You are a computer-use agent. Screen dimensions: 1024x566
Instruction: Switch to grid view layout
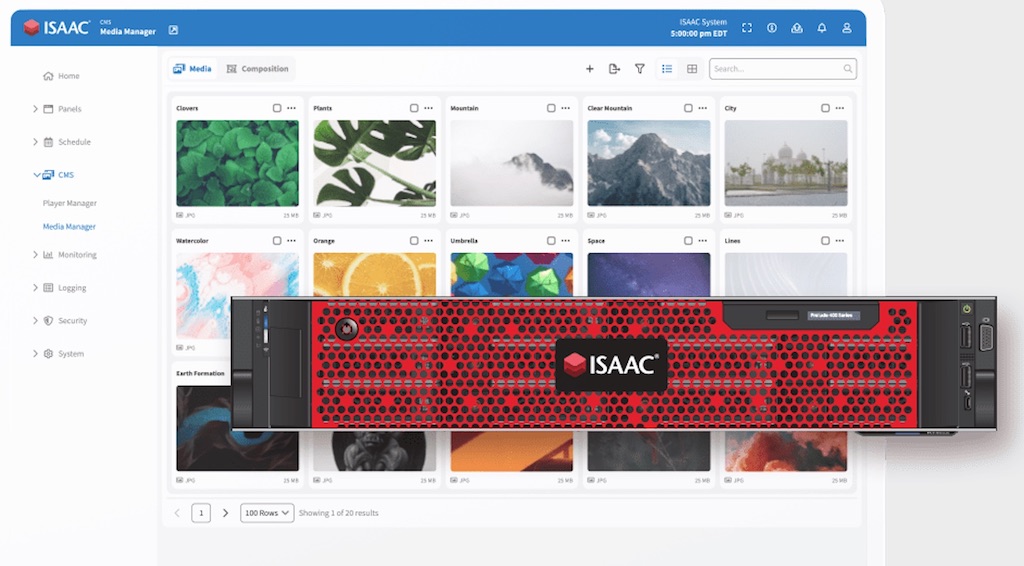point(692,69)
